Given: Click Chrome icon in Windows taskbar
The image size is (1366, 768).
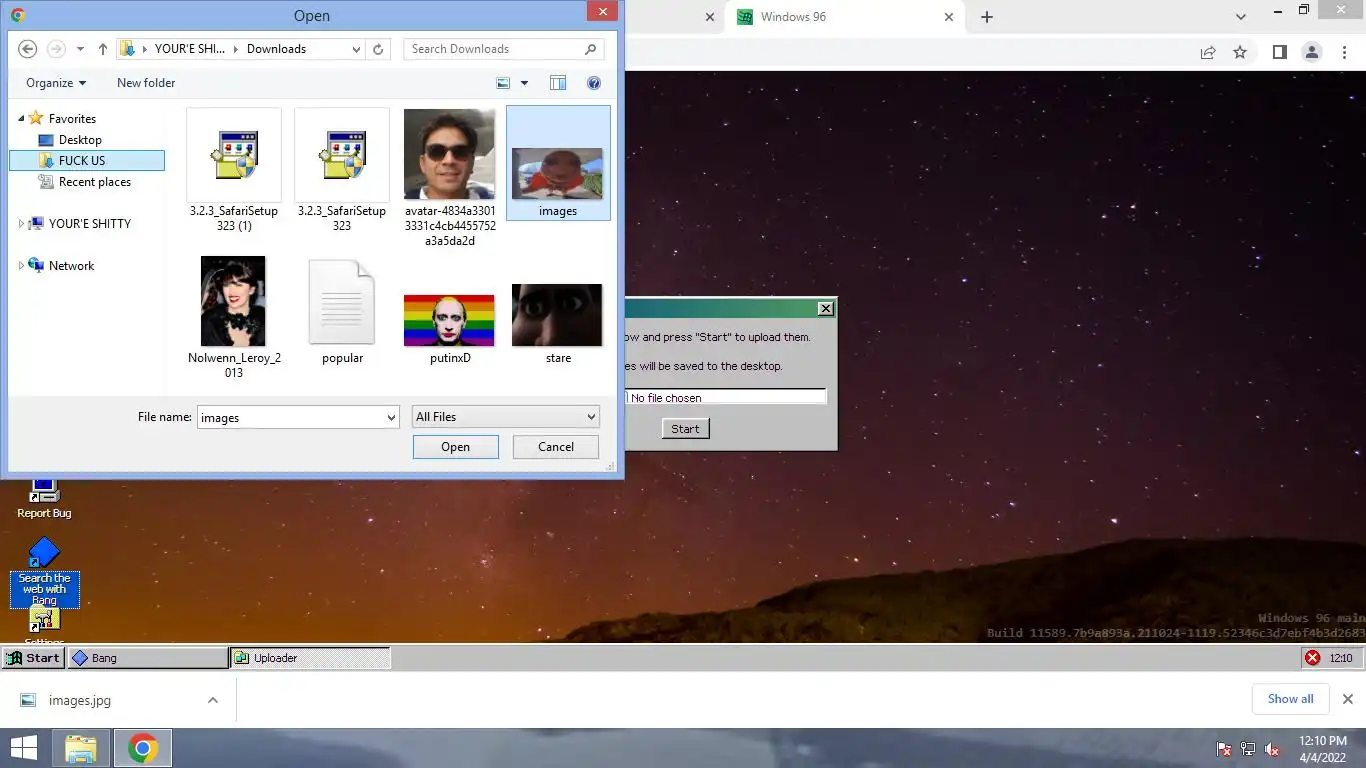Looking at the screenshot, I should click(143, 748).
